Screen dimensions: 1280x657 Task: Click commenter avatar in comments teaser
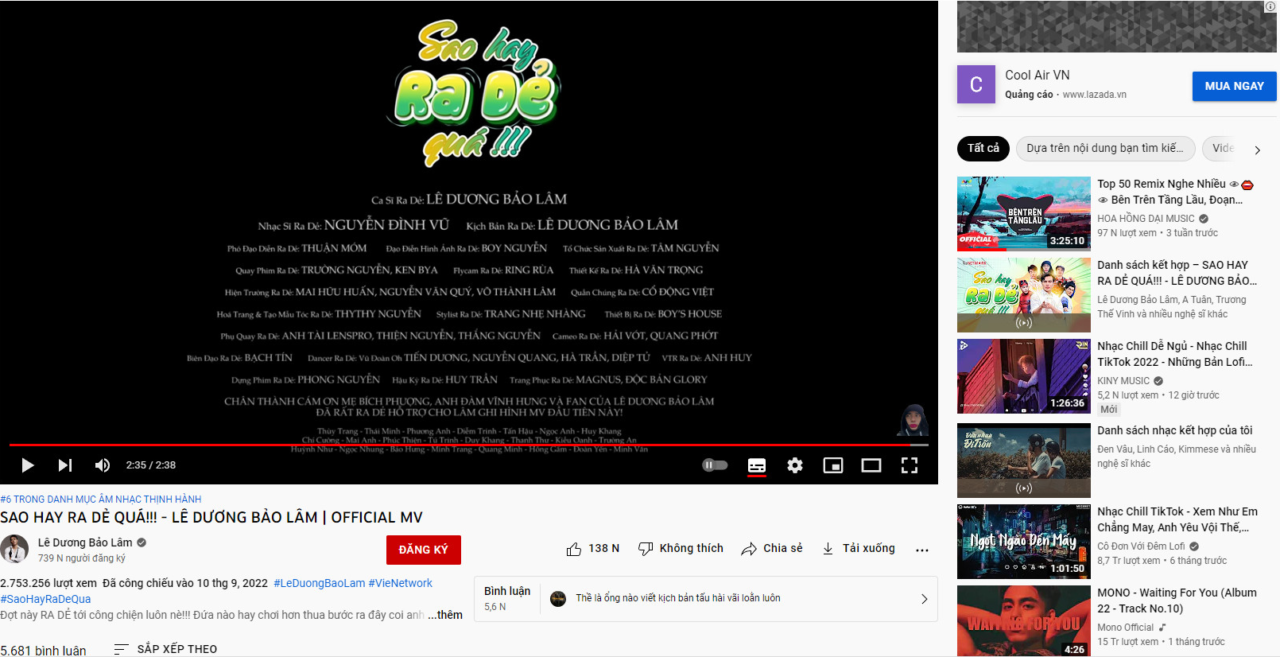click(558, 598)
